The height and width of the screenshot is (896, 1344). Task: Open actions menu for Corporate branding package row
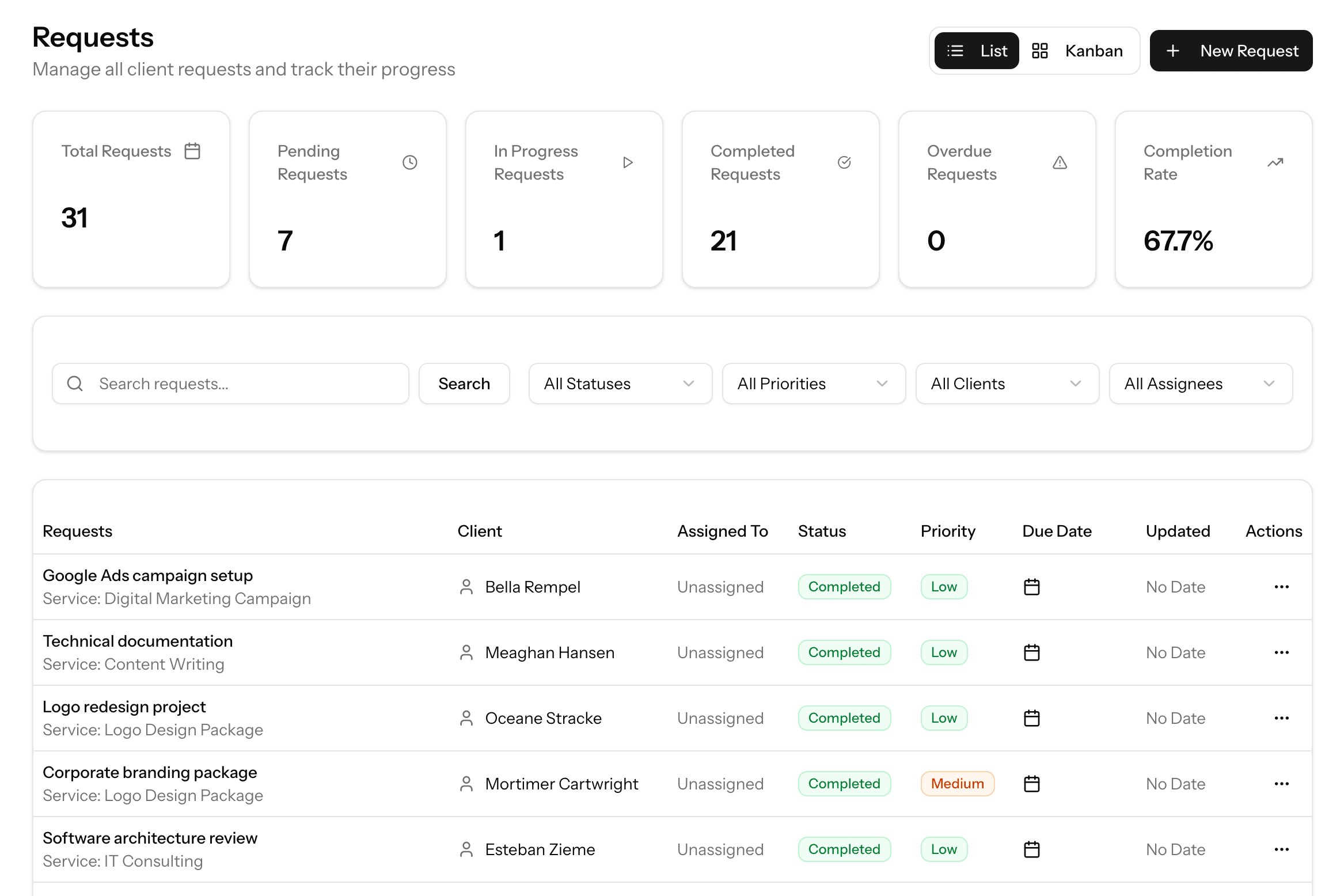pyautogui.click(x=1281, y=783)
